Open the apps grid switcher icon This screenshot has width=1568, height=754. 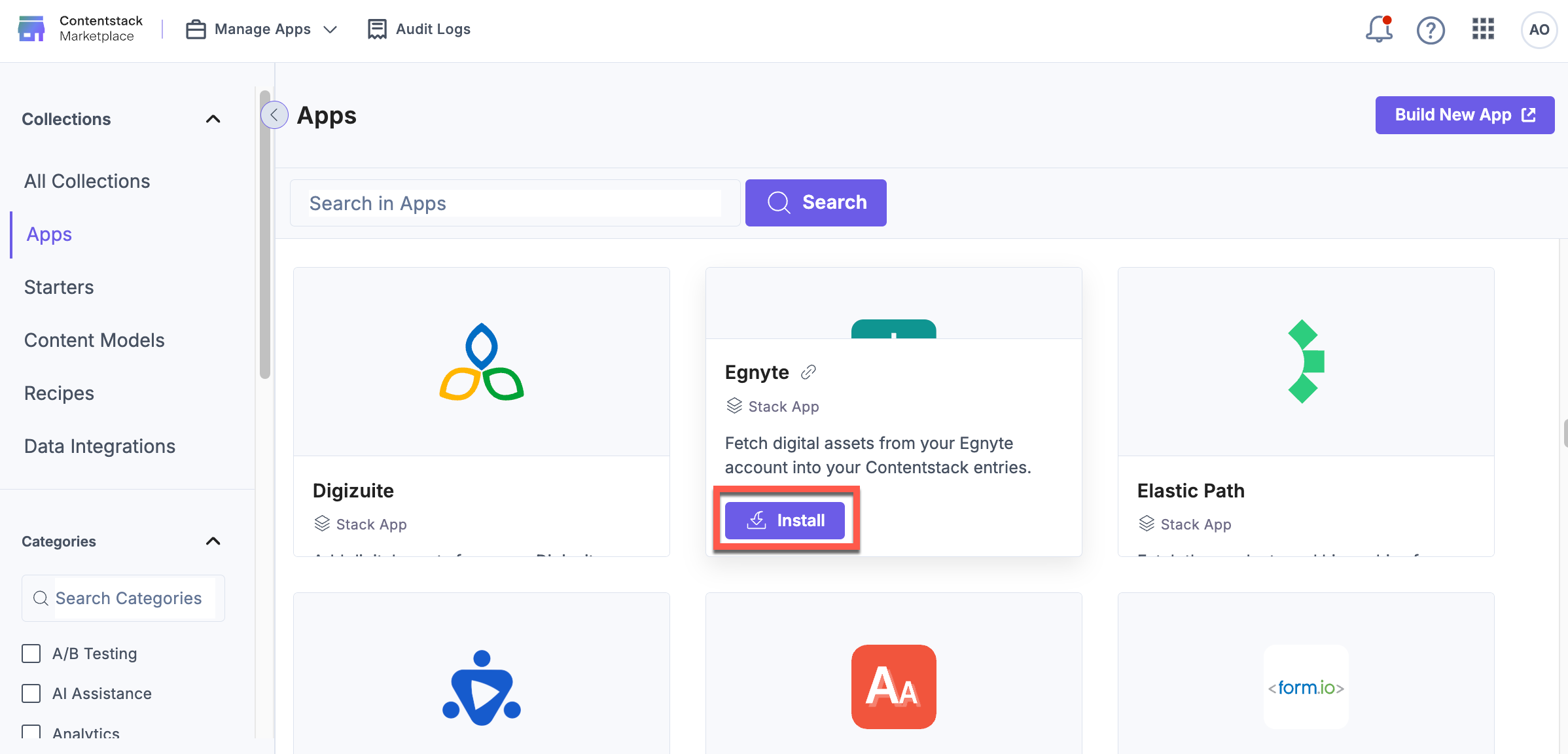(1483, 29)
